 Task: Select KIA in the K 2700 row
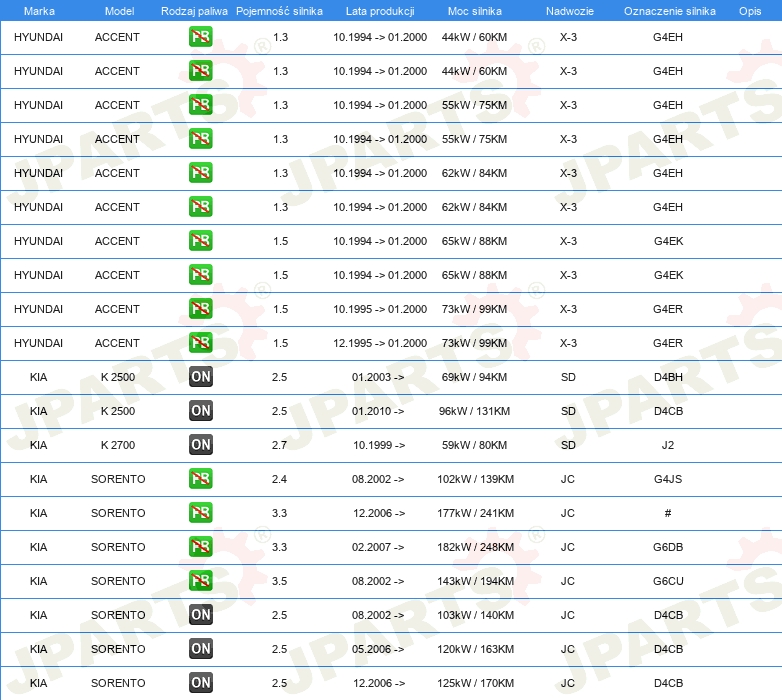(x=38, y=445)
